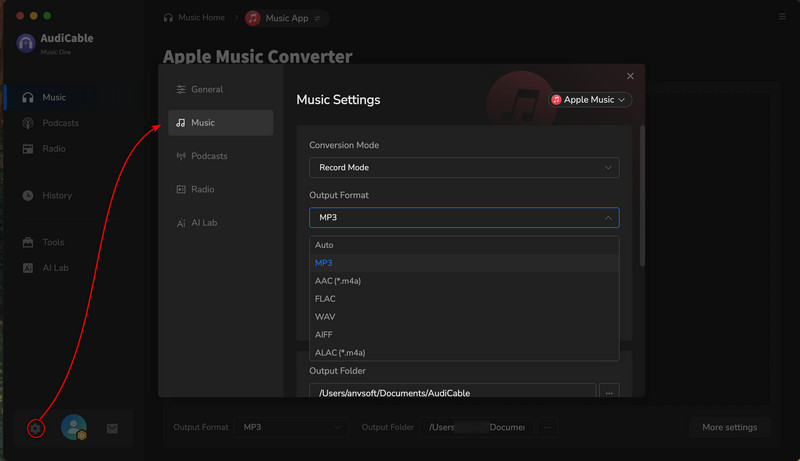Open bottom bar Output Format MP3 dropdown

click(291, 427)
